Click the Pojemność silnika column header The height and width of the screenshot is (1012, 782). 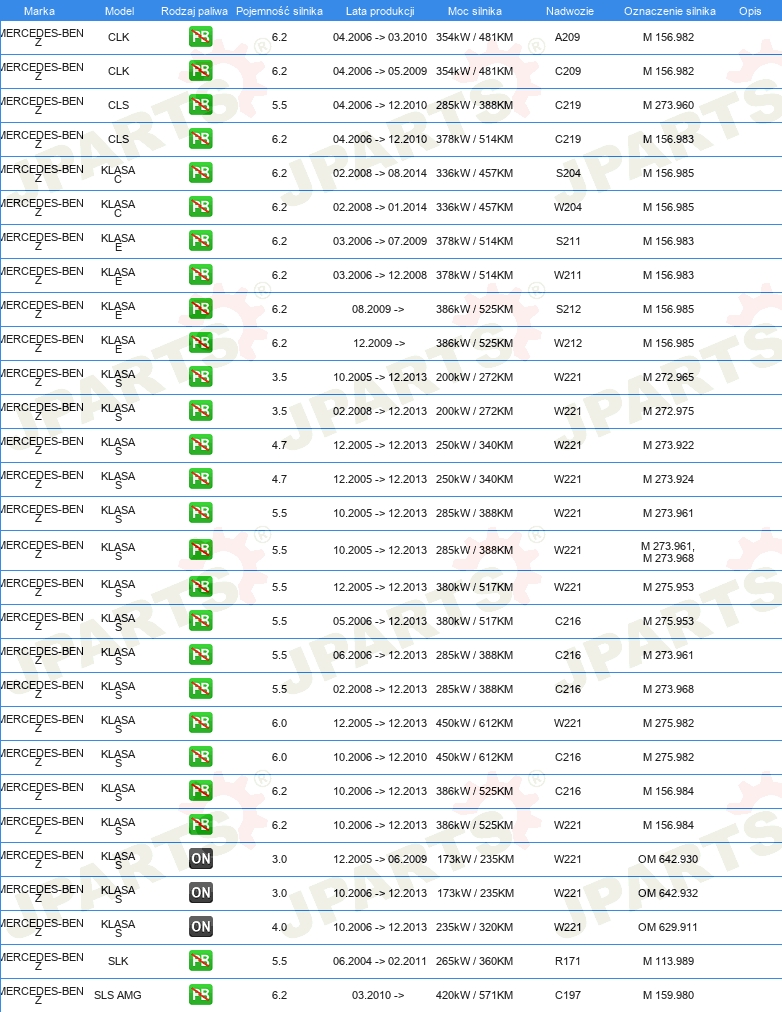coord(279,11)
